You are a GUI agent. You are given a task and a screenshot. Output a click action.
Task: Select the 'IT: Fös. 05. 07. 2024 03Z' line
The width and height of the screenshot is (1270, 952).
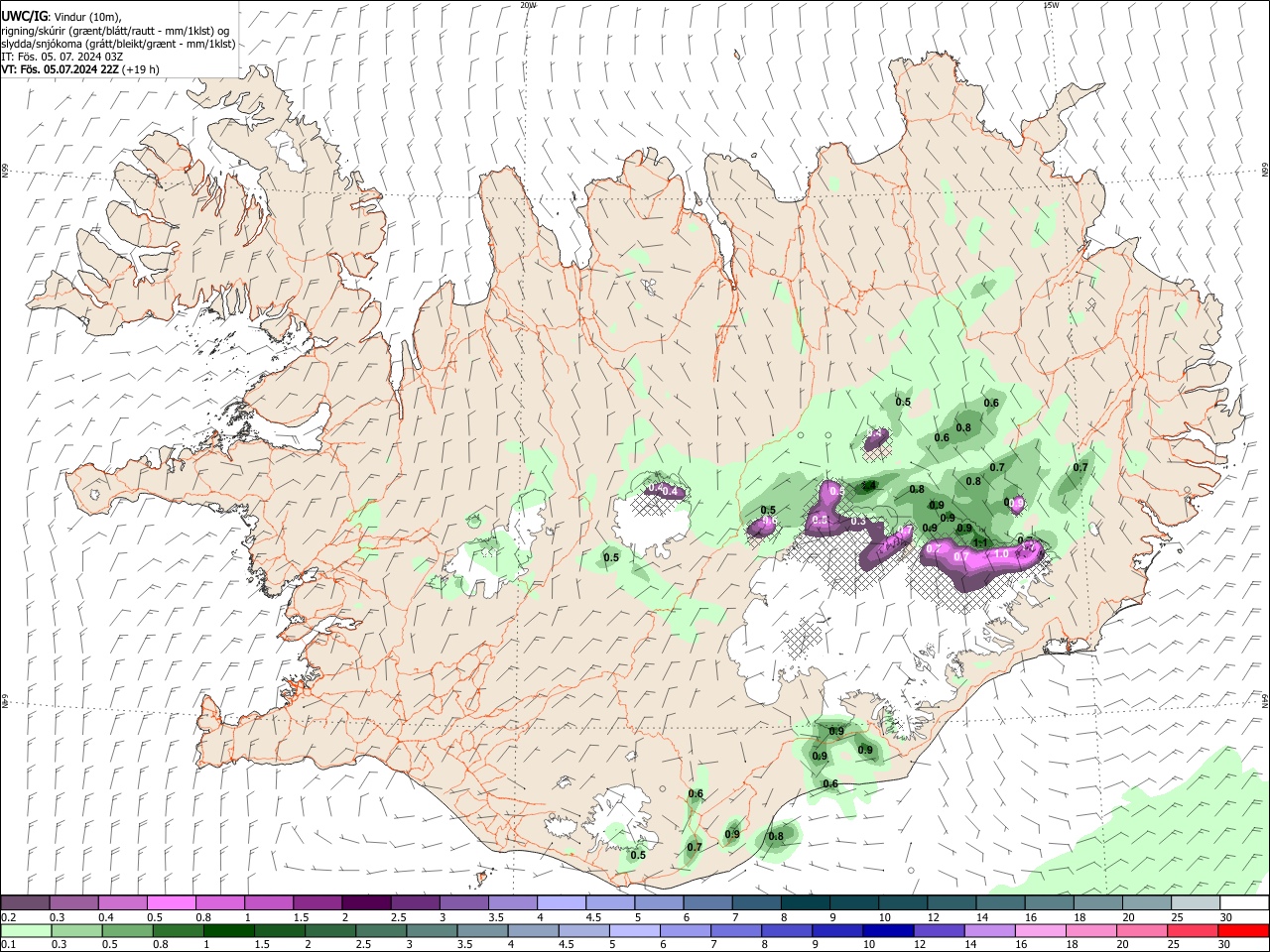click(63, 57)
